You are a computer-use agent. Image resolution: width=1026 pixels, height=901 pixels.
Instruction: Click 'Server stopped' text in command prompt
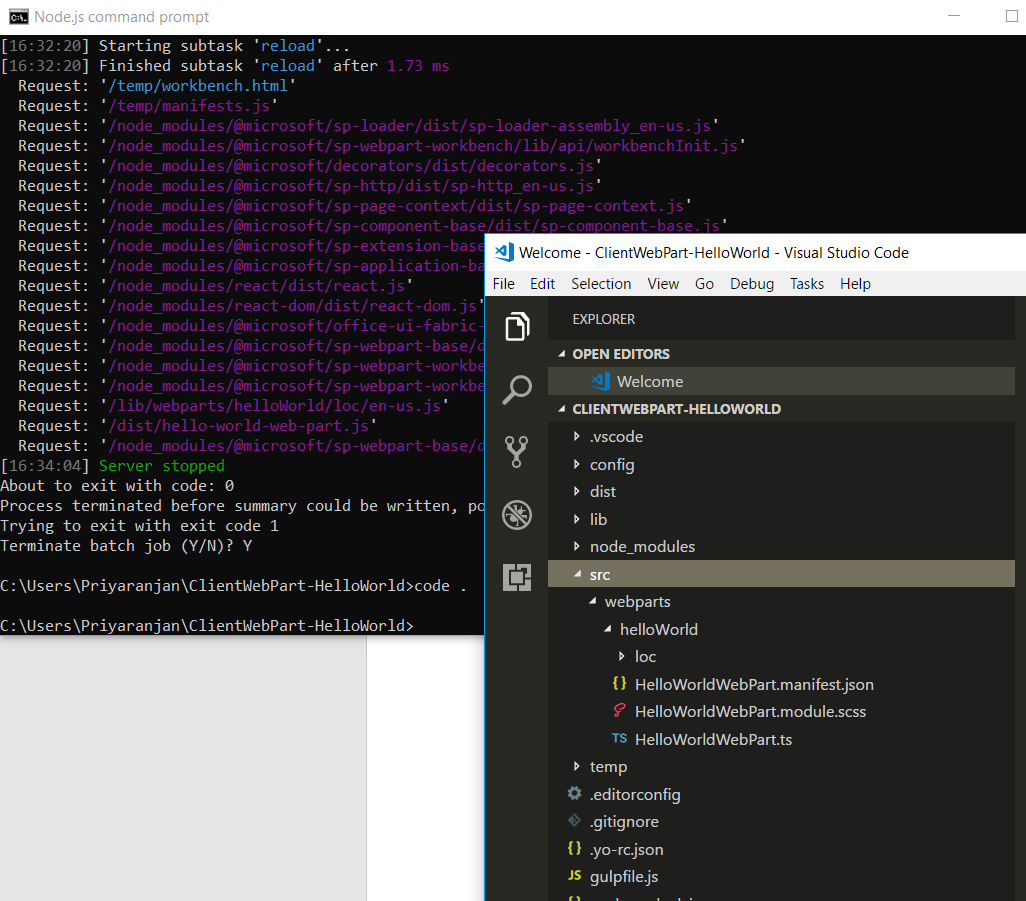[x=162, y=466]
